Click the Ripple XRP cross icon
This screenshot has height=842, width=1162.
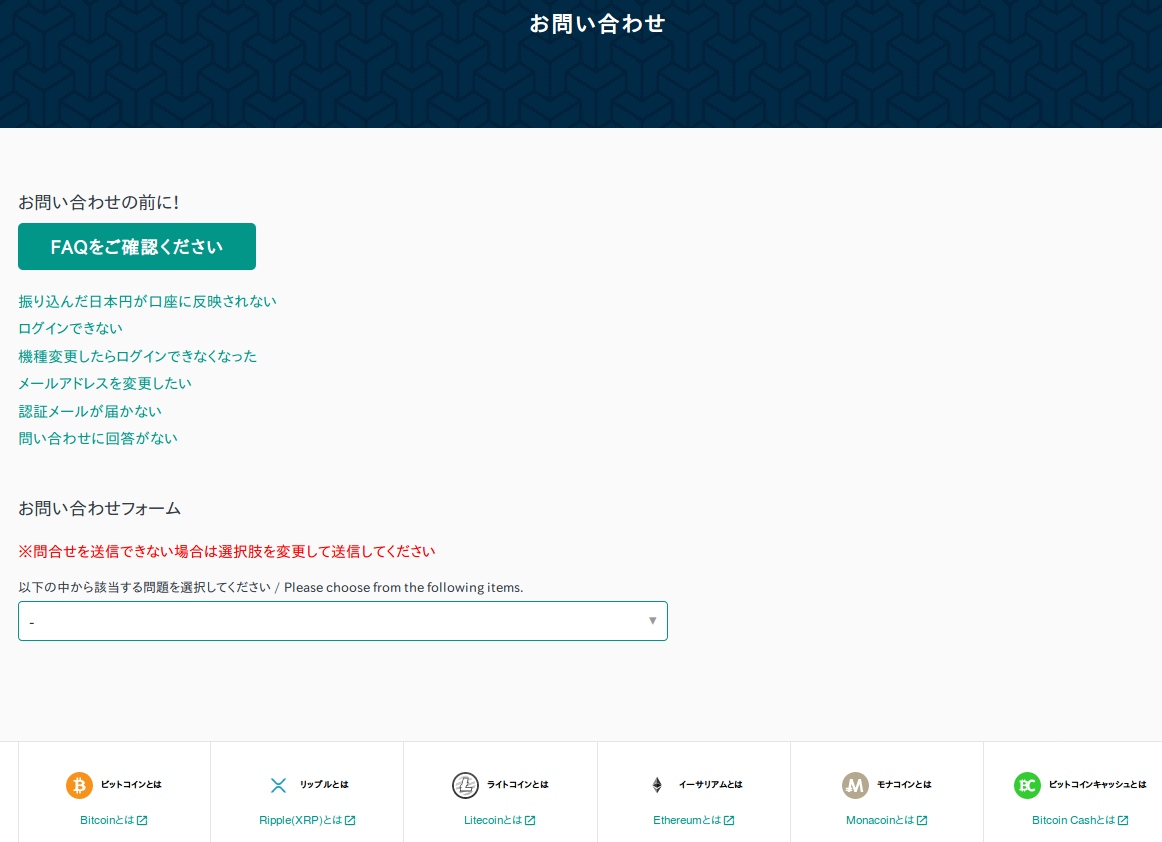pos(278,785)
